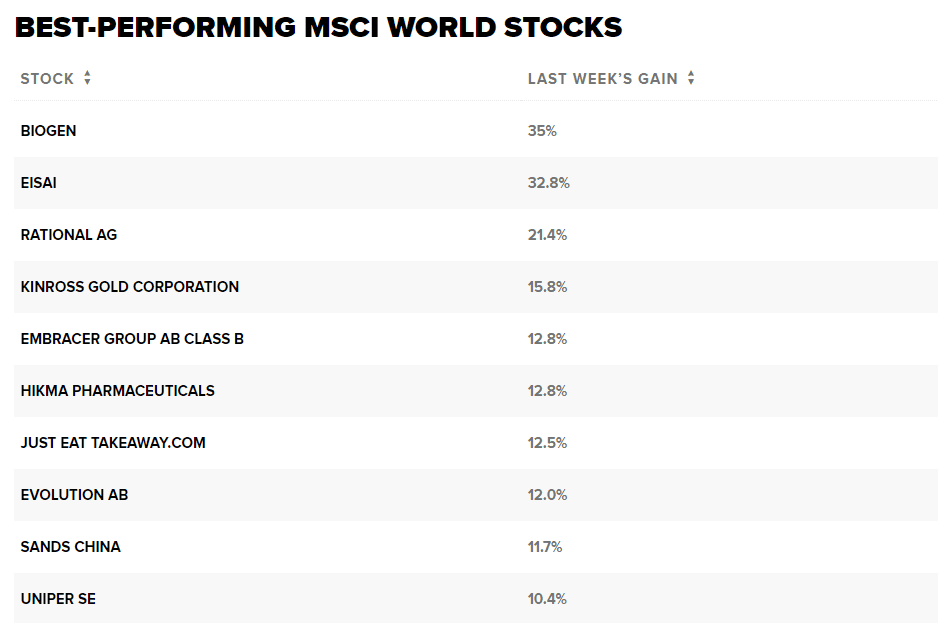938x623 pixels.
Task: Click the STOCK column header label
Action: point(47,79)
